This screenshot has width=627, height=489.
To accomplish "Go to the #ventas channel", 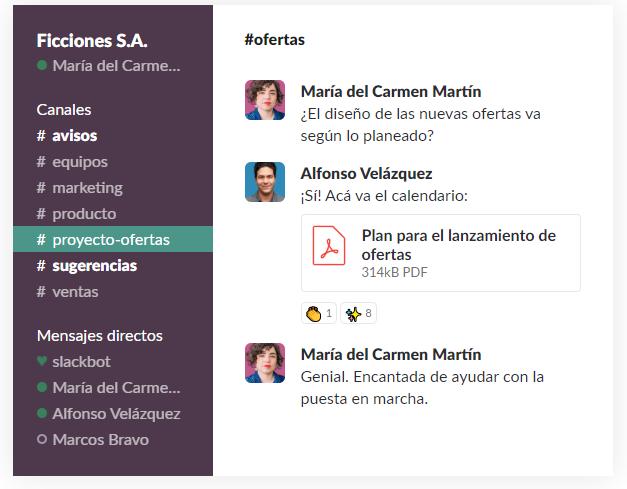I will 75,291.
